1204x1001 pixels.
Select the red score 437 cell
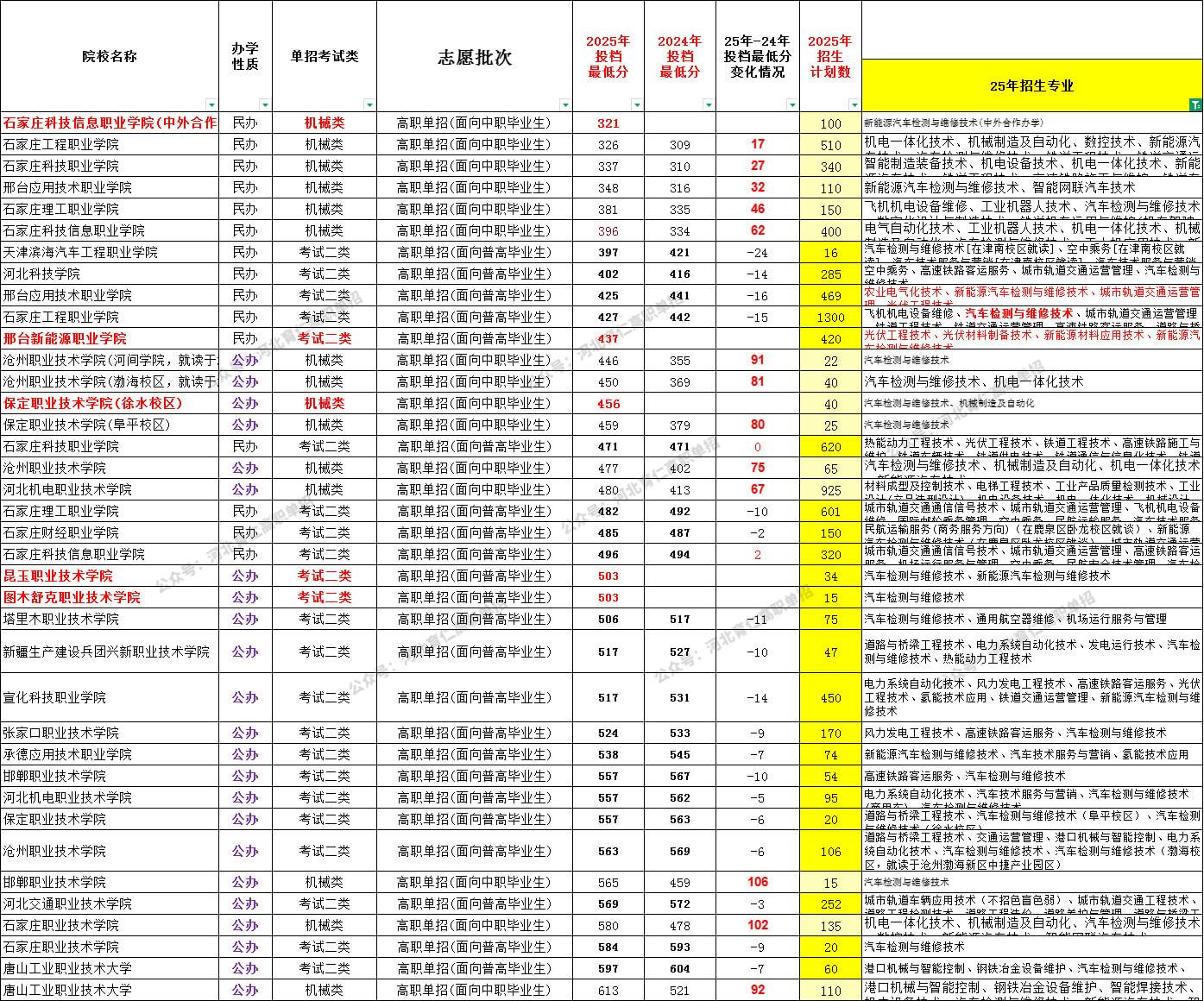pyautogui.click(x=608, y=338)
